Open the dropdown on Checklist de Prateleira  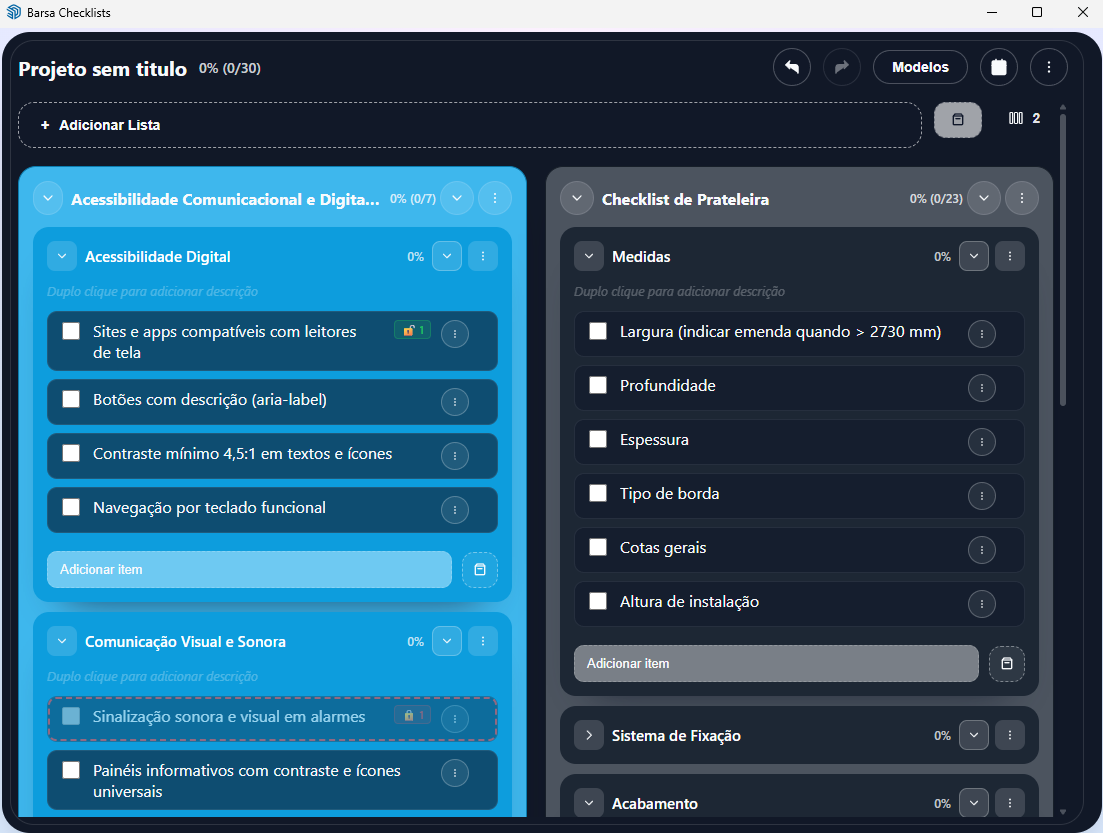[x=983, y=198]
